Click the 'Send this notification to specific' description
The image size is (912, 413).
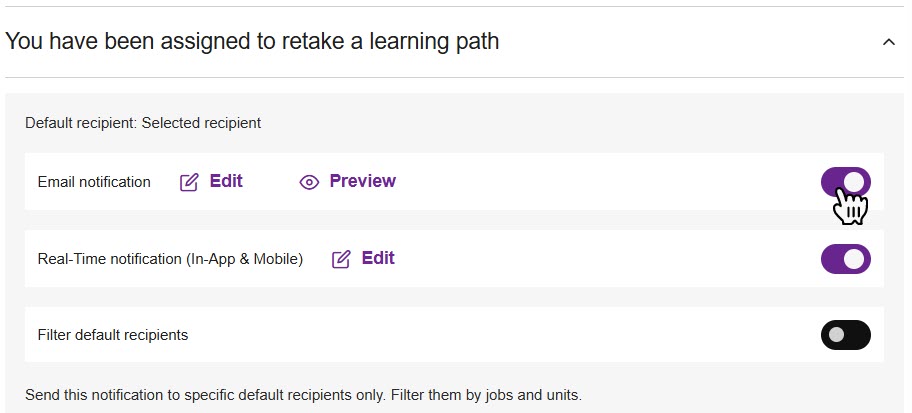[303, 395]
